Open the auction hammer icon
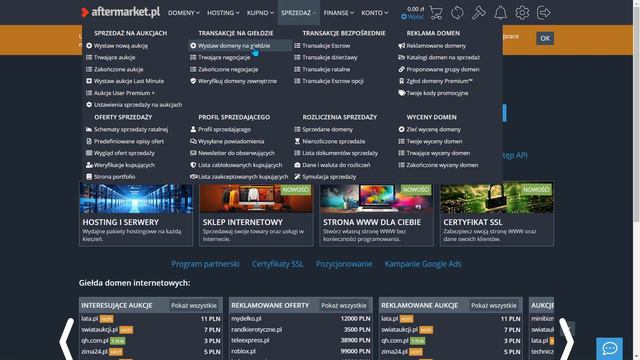Screen dimensions: 640x360 (x=479, y=13)
